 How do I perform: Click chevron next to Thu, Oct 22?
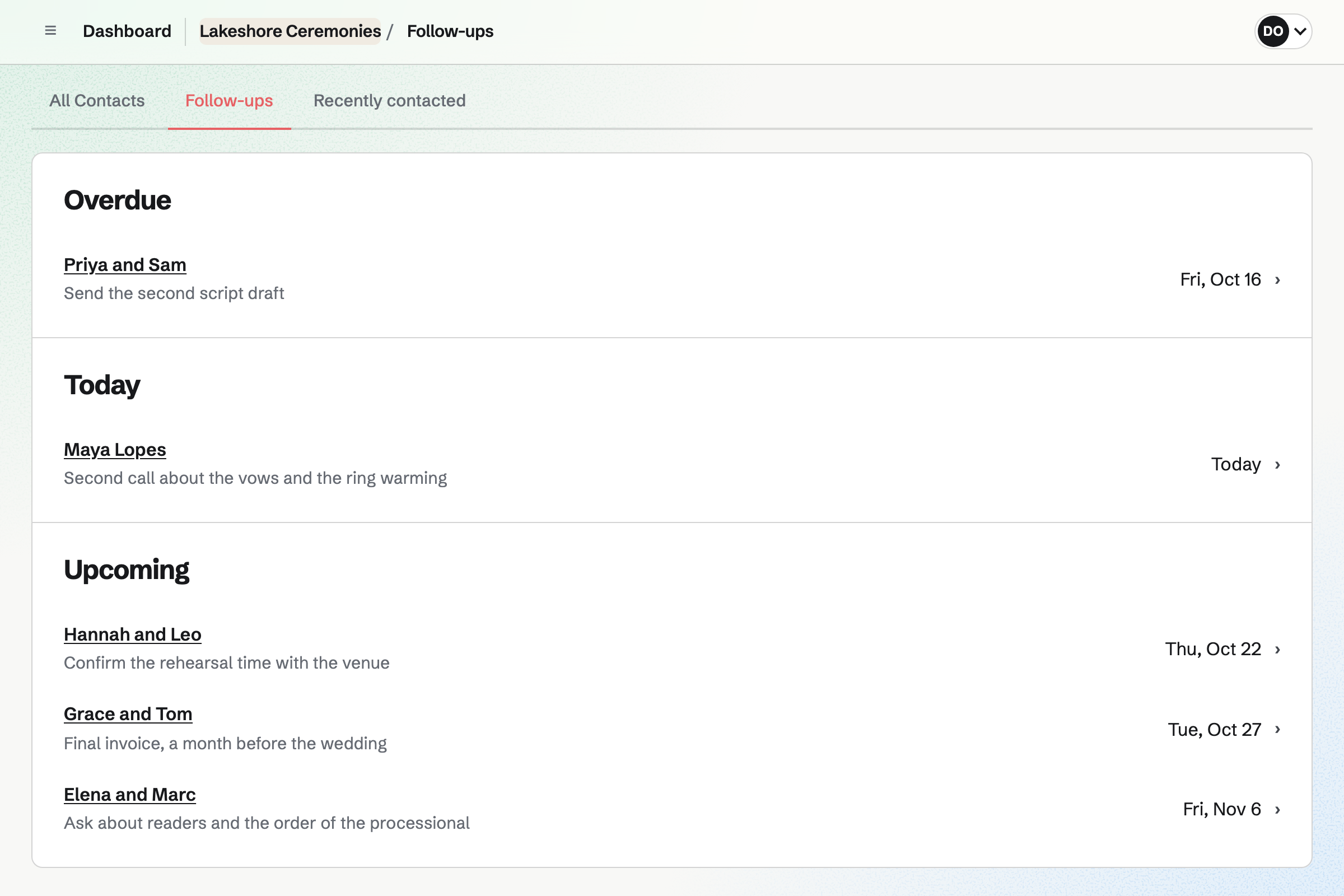[1278, 650]
